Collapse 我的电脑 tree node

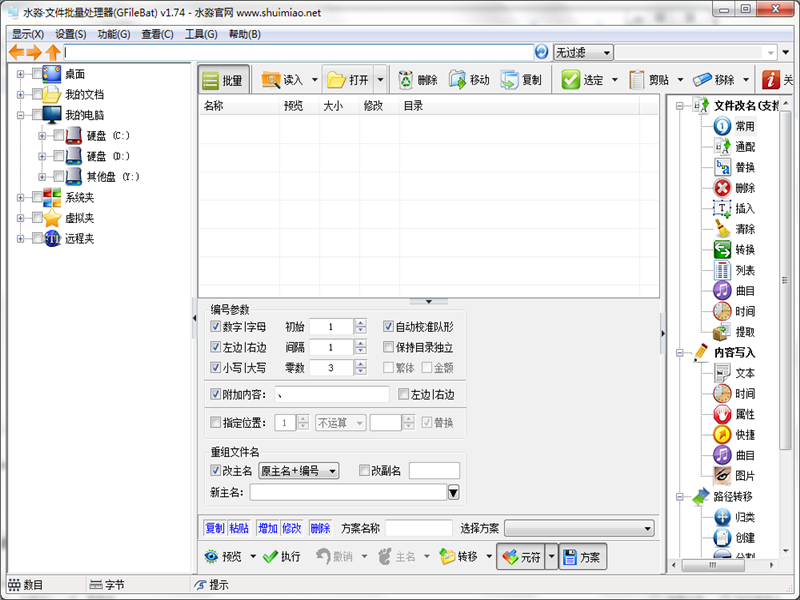20,115
